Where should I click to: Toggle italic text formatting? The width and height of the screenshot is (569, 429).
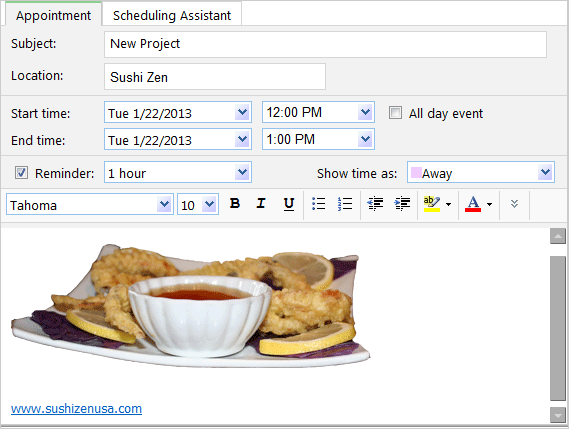tap(261, 204)
